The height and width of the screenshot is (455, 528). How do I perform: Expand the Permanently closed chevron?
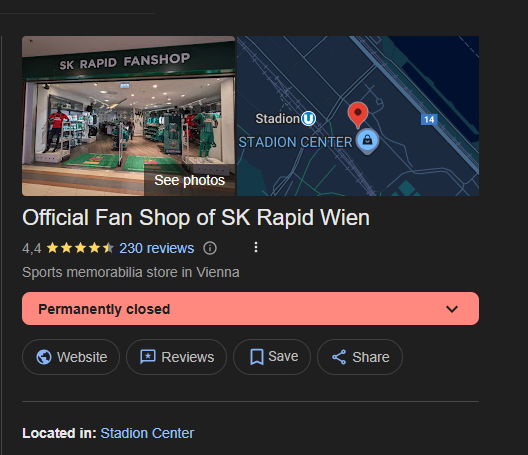click(x=452, y=309)
